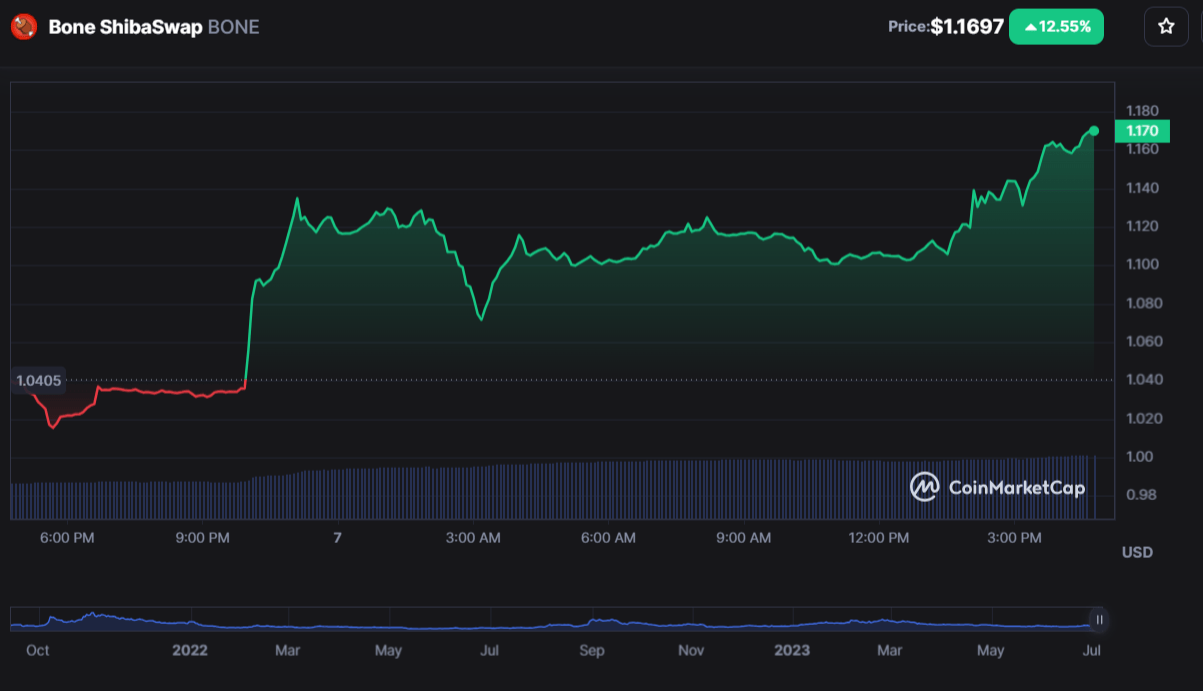Click Jul label at navigator end

click(1092, 650)
